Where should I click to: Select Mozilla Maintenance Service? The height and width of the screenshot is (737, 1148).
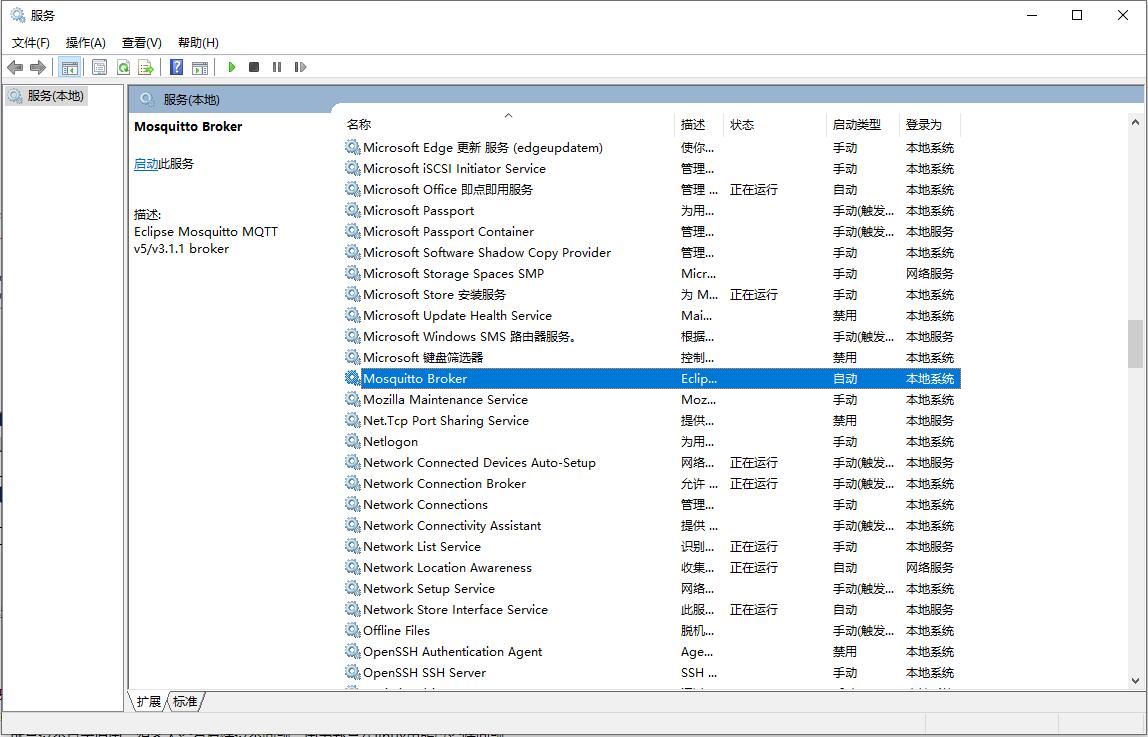(652, 400)
